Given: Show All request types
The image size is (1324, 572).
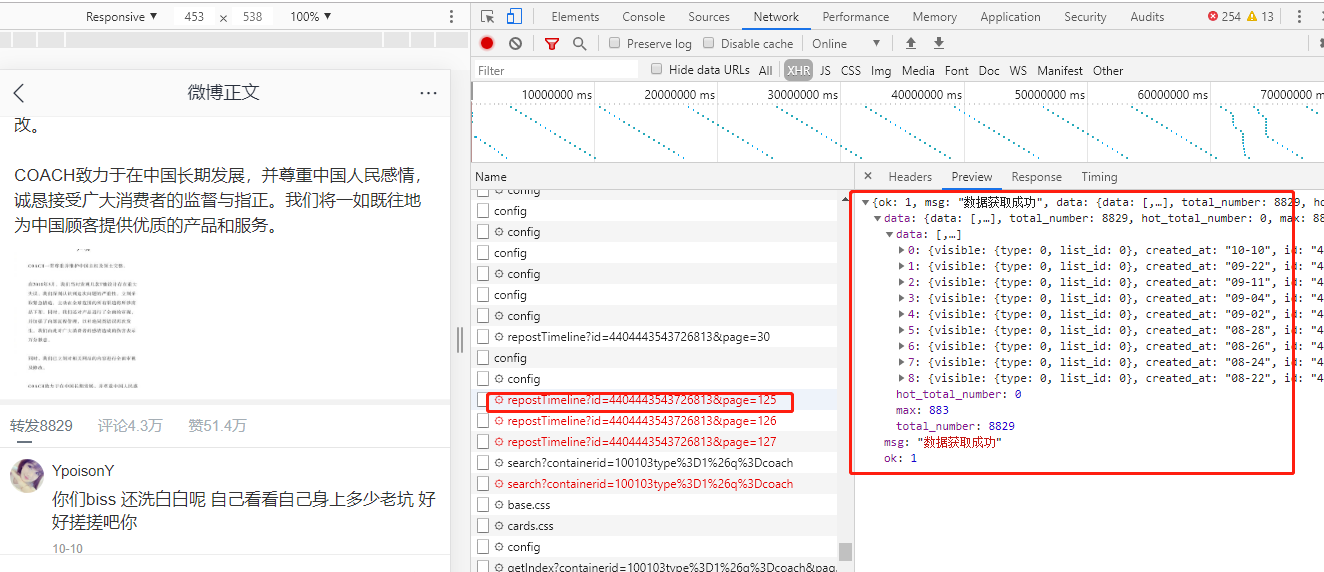Looking at the screenshot, I should click(x=765, y=70).
